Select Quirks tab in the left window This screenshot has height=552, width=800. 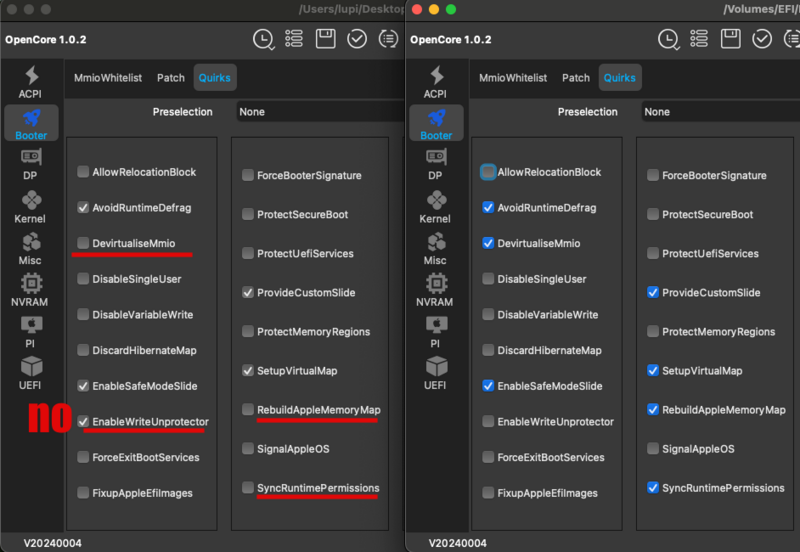215,78
